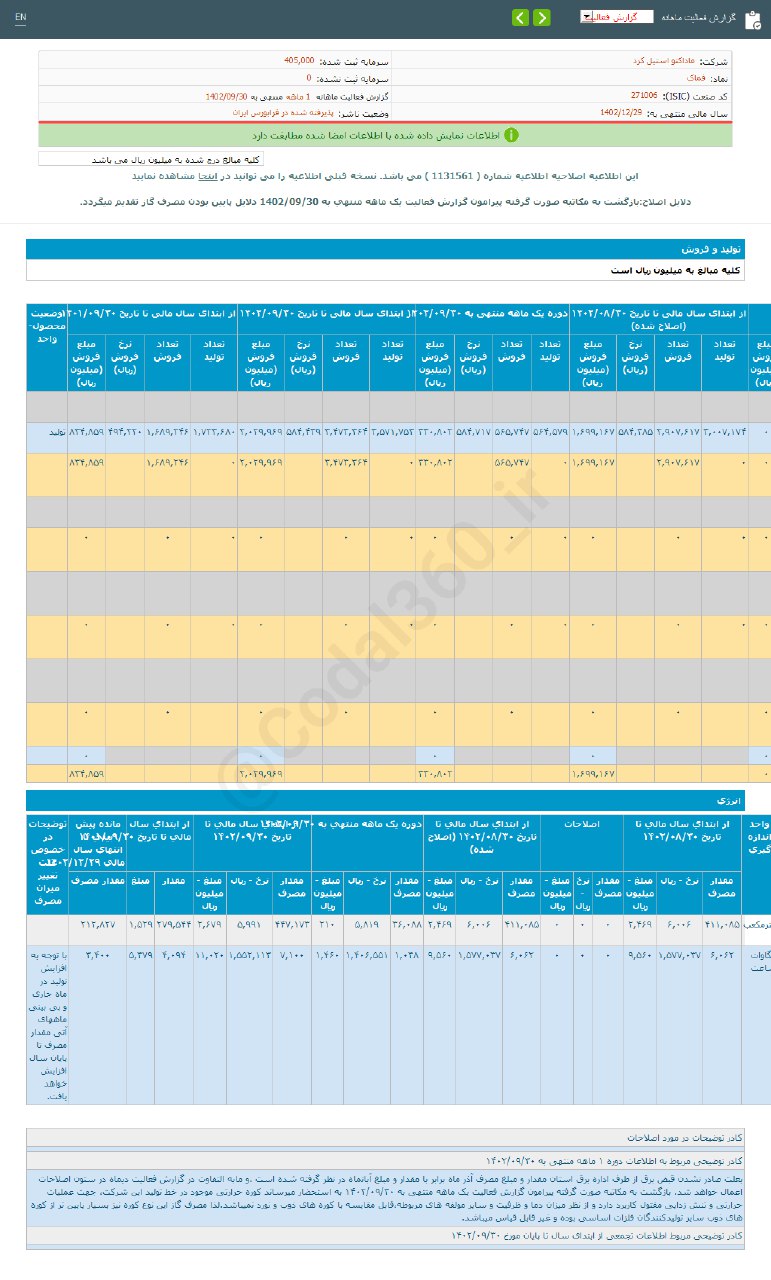This screenshot has width=771, height=1280.
Task: Click the اصلاحات column header in energy table
Action: [x=581, y=824]
